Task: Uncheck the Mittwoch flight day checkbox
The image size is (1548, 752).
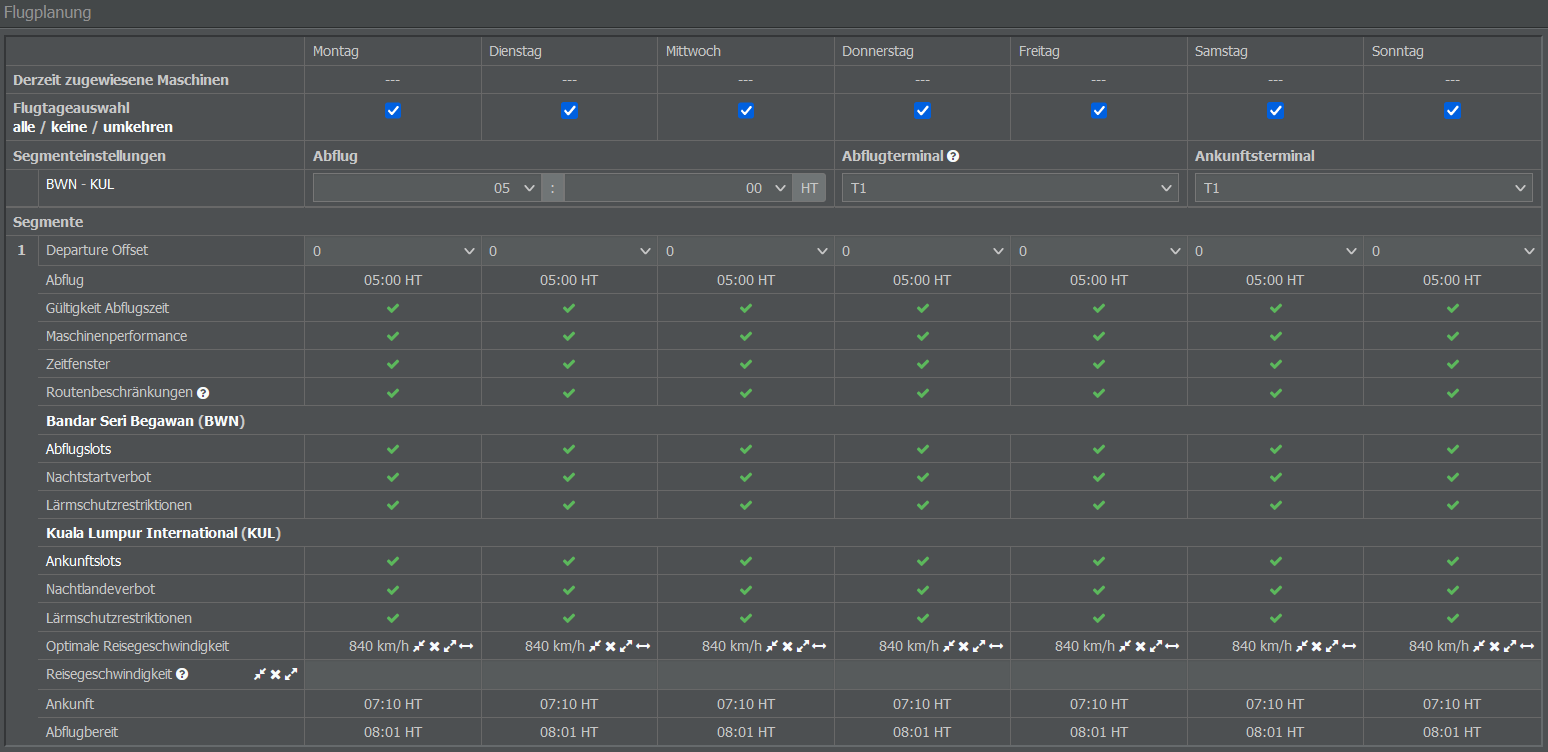Action: [x=746, y=111]
